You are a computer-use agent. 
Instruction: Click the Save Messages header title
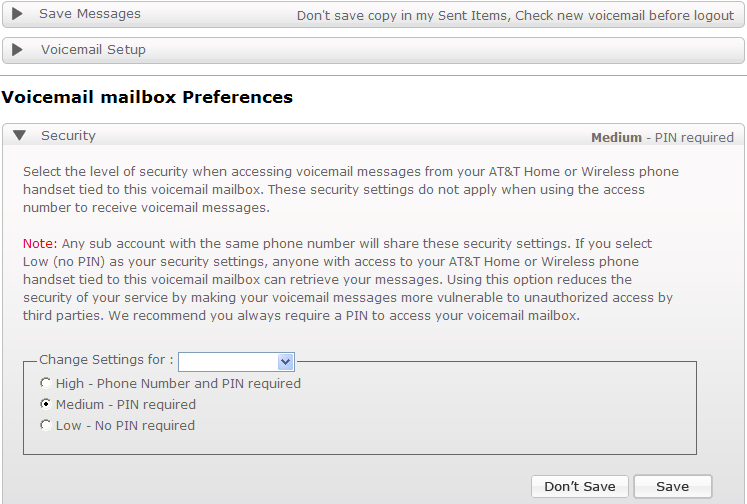(90, 15)
